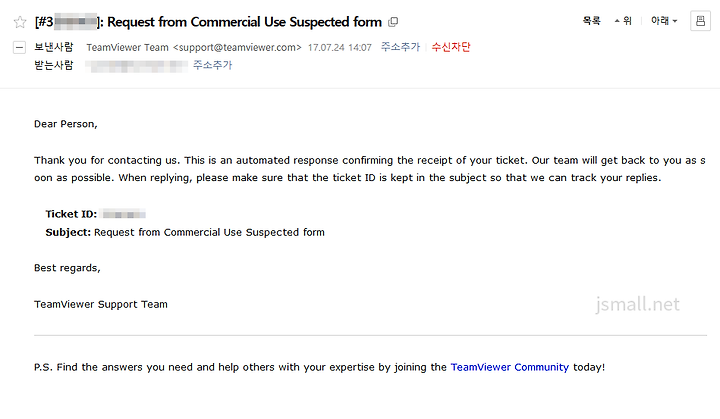Select the TeamViewer Team sender address
The width and height of the screenshot is (720, 419).
[x=194, y=47]
